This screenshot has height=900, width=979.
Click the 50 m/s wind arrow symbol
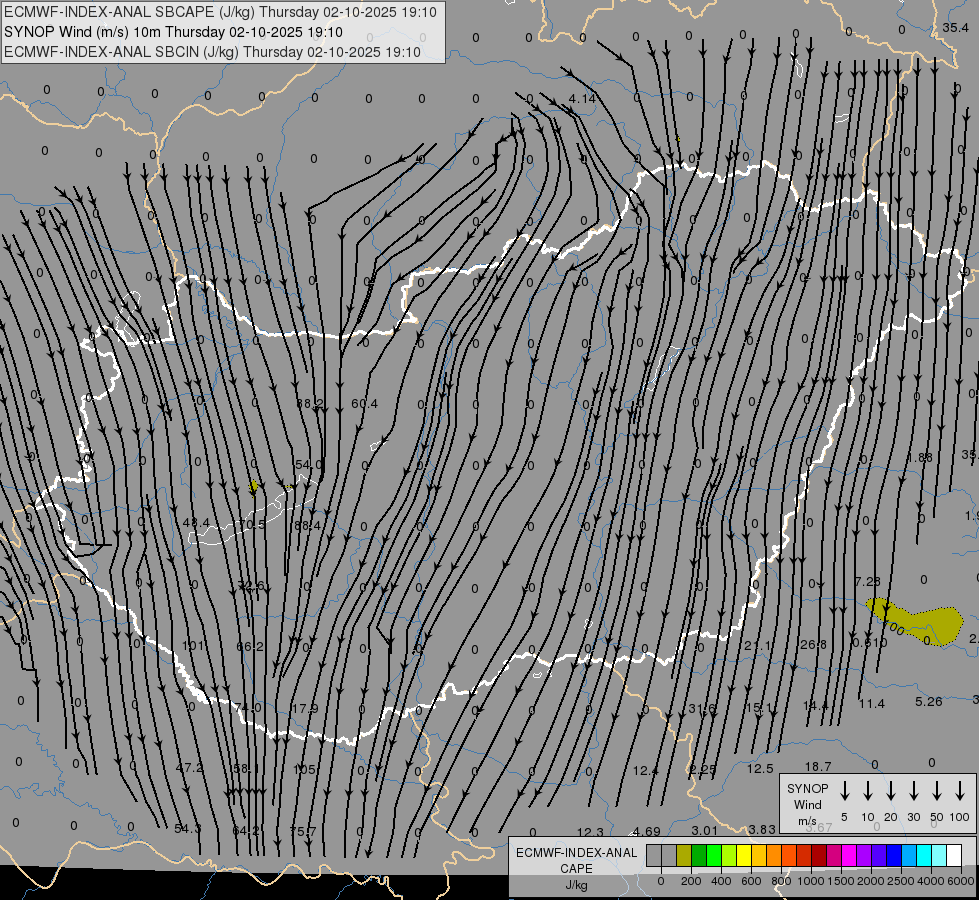tap(937, 791)
